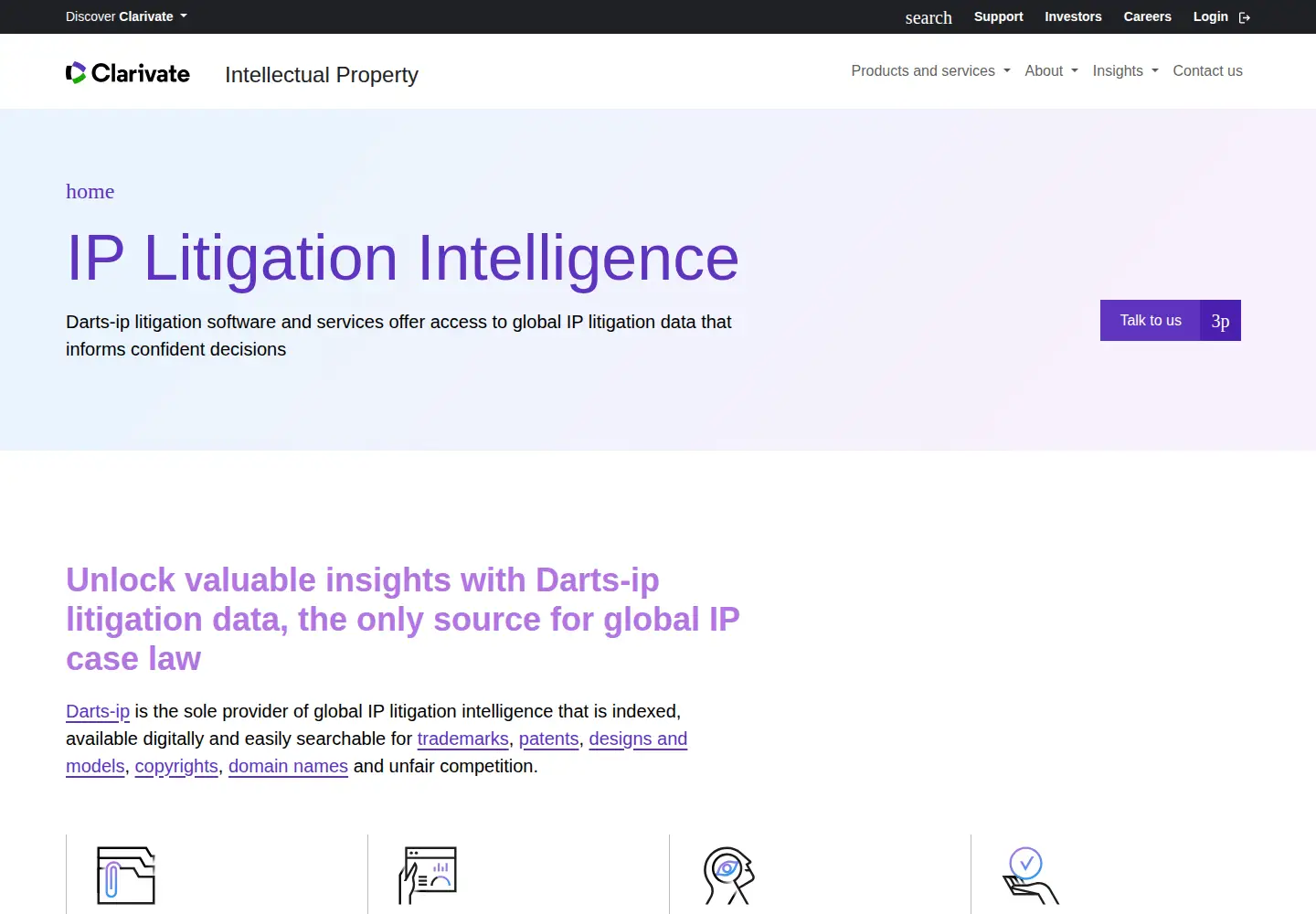This screenshot has height=914, width=1316.
Task: Click the Clarivate logo
Action: pyautogui.click(x=128, y=73)
